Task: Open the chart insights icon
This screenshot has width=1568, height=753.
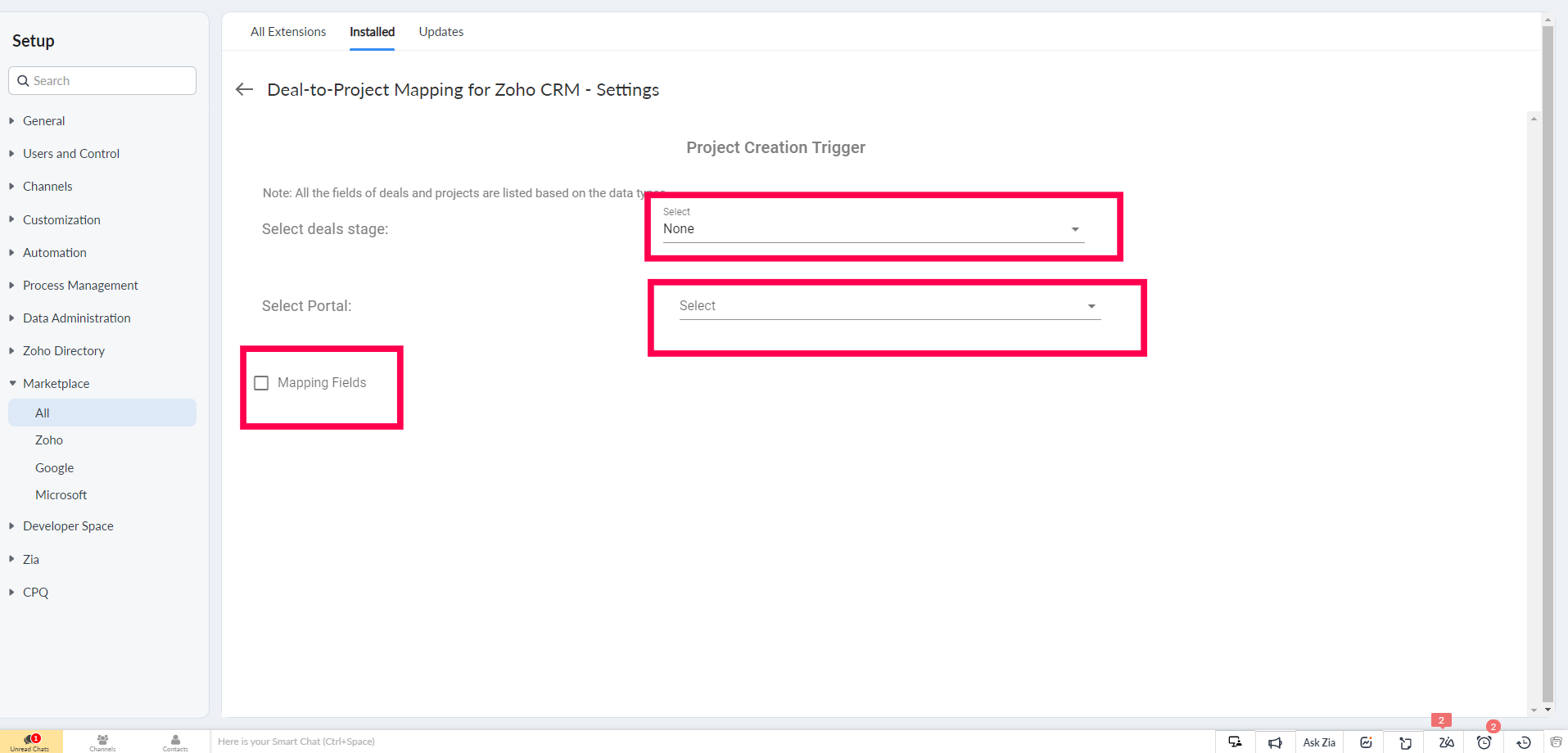Action: 1365,742
